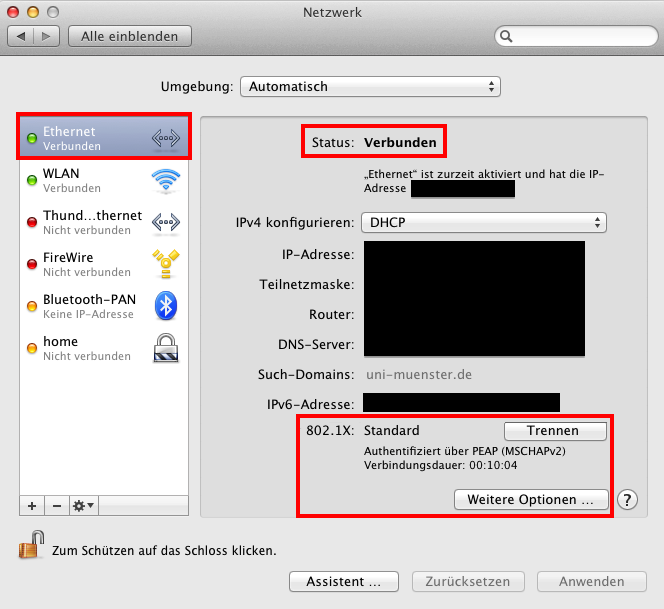Select Thunderbolt Ethernet in the service list

[x=92, y=222]
